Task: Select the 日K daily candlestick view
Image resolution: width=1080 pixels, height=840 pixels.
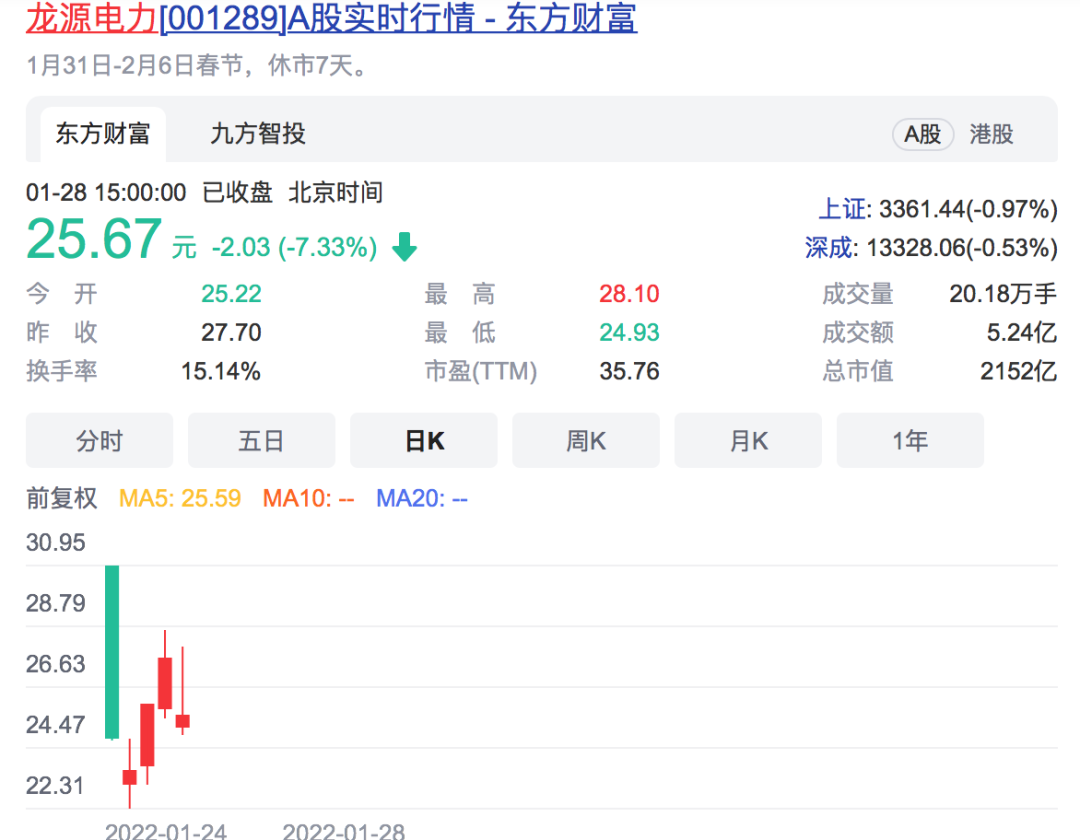Action: 424,441
